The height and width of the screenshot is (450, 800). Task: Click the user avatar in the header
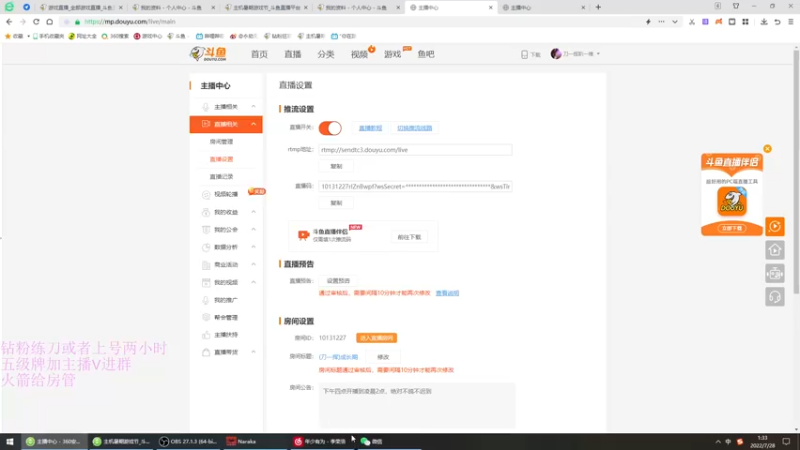point(556,54)
